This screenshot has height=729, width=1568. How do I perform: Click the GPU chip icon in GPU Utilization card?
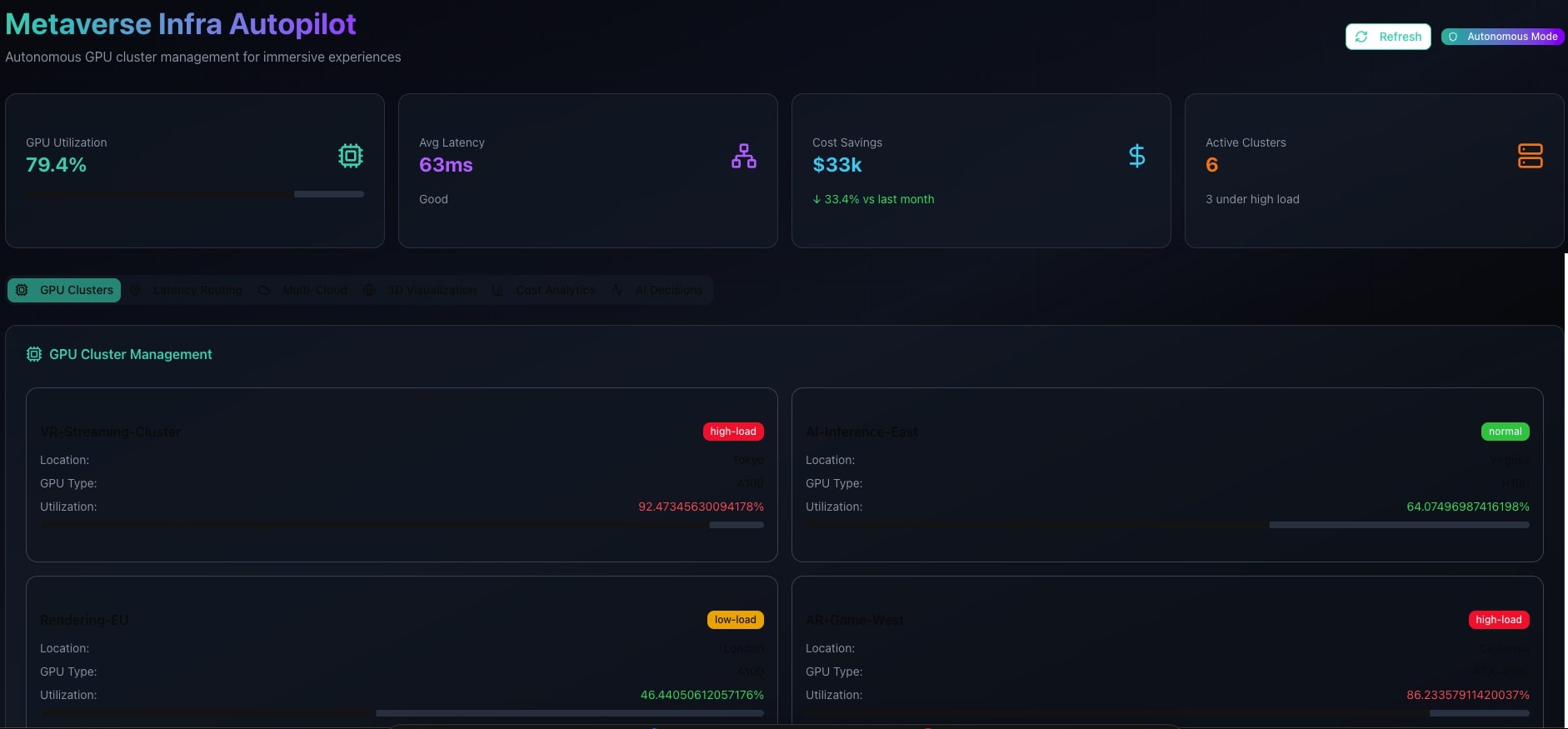point(351,156)
